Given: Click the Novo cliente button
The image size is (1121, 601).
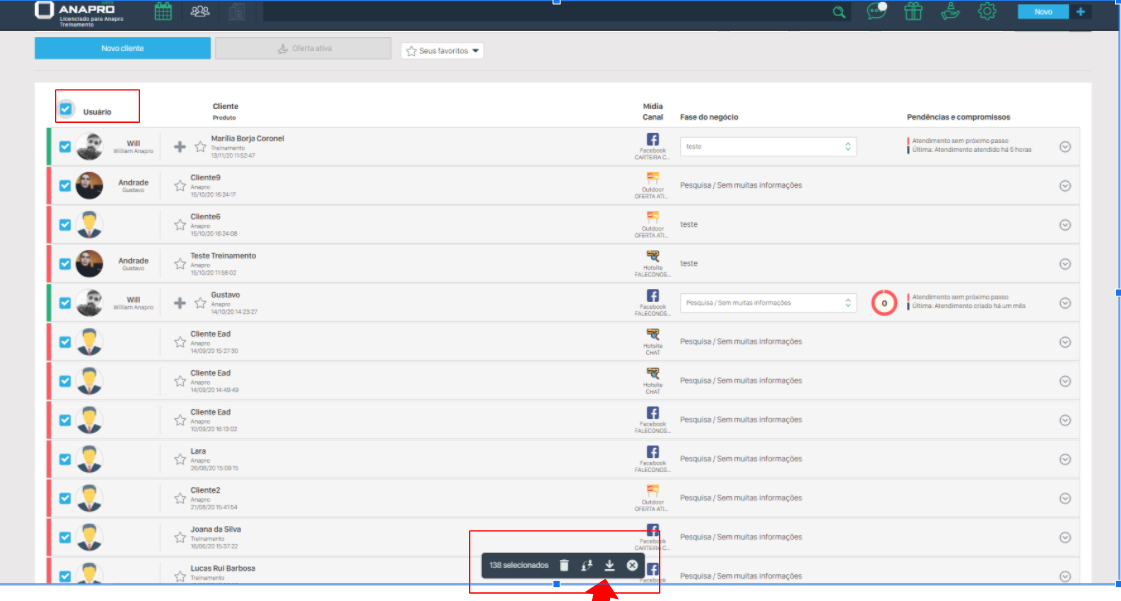Looking at the screenshot, I should point(122,48).
